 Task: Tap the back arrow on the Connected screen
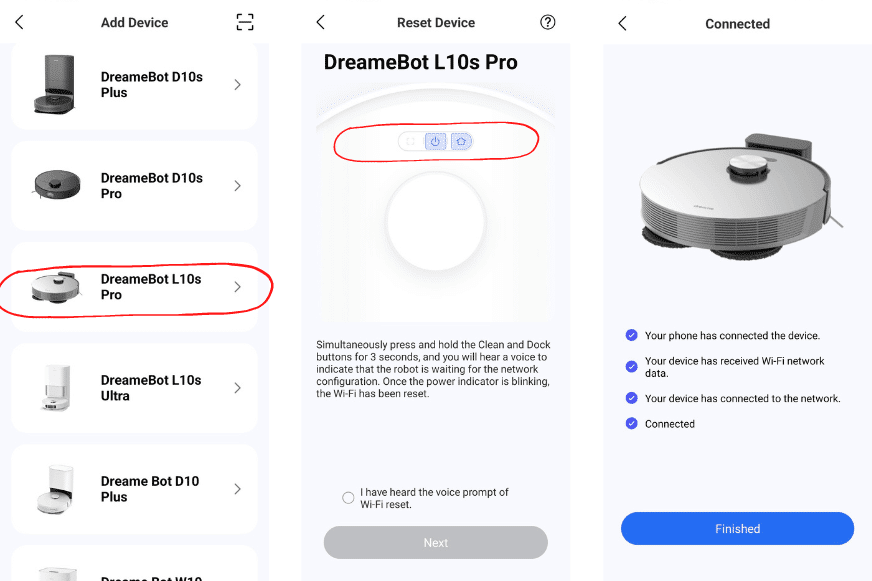(x=622, y=21)
